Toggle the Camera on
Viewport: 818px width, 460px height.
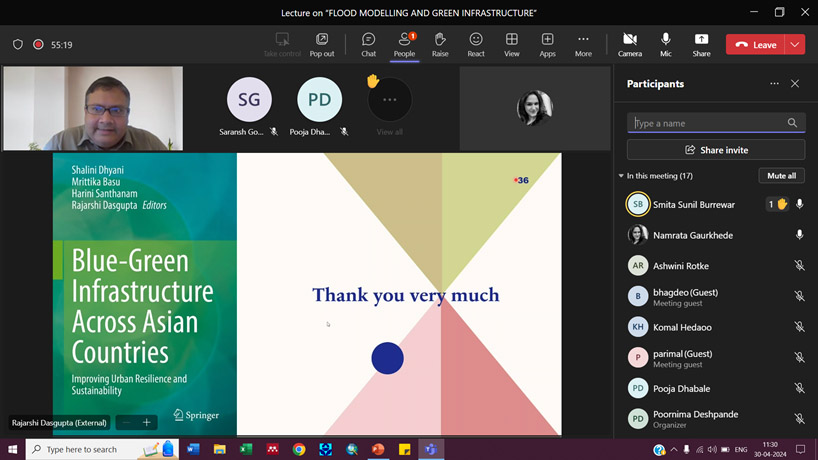630,44
